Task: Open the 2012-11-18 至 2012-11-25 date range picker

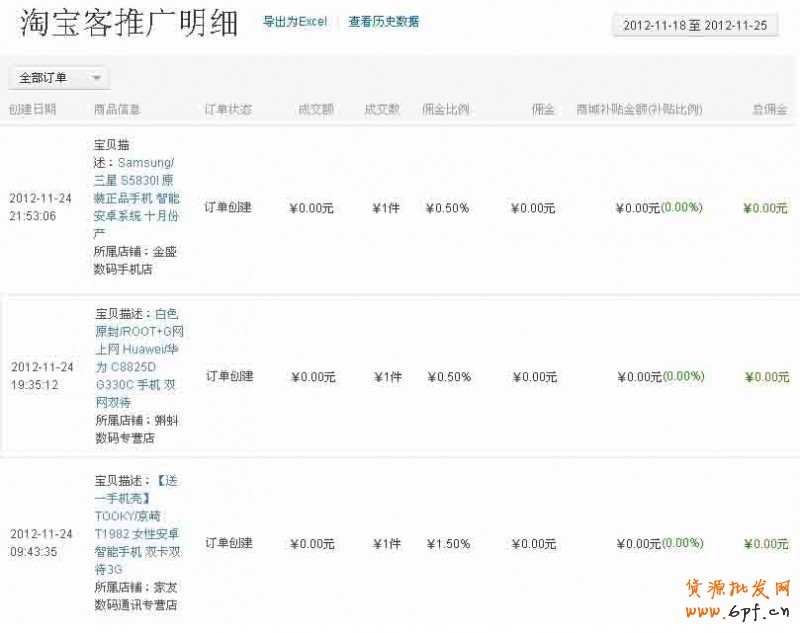Action: point(695,26)
